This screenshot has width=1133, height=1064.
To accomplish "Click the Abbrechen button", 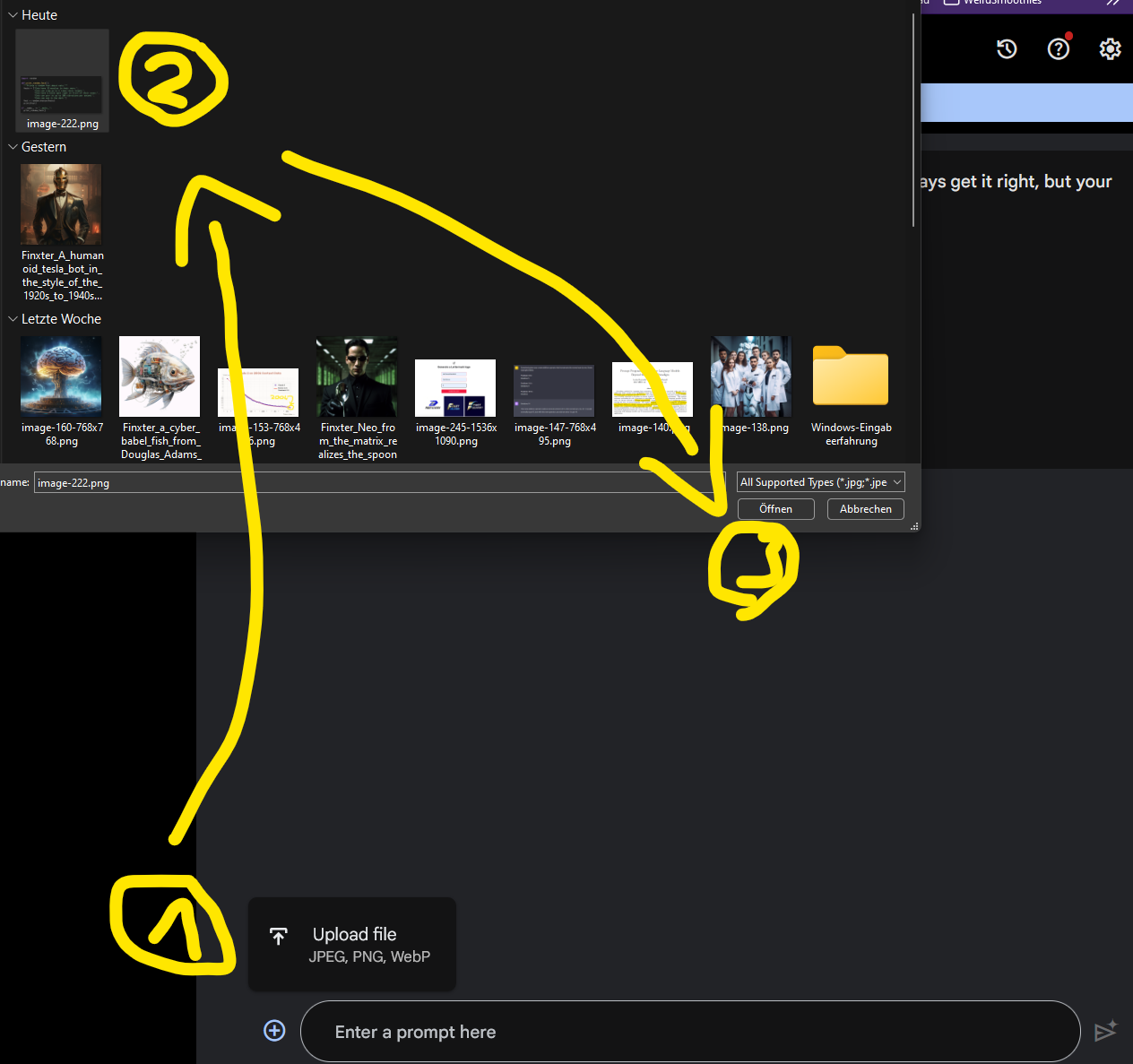I will pos(865,509).
